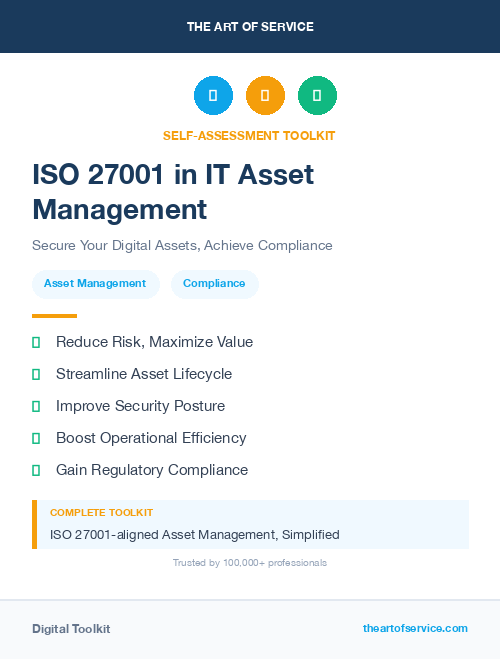Click THE ART OF SERVICE header title
The height and width of the screenshot is (659, 500).
pos(250,27)
